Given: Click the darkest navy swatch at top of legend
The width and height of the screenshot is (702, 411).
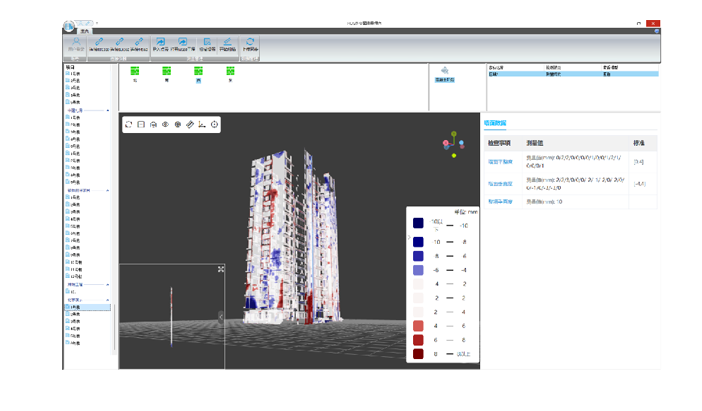Looking at the screenshot, I should (418, 223).
